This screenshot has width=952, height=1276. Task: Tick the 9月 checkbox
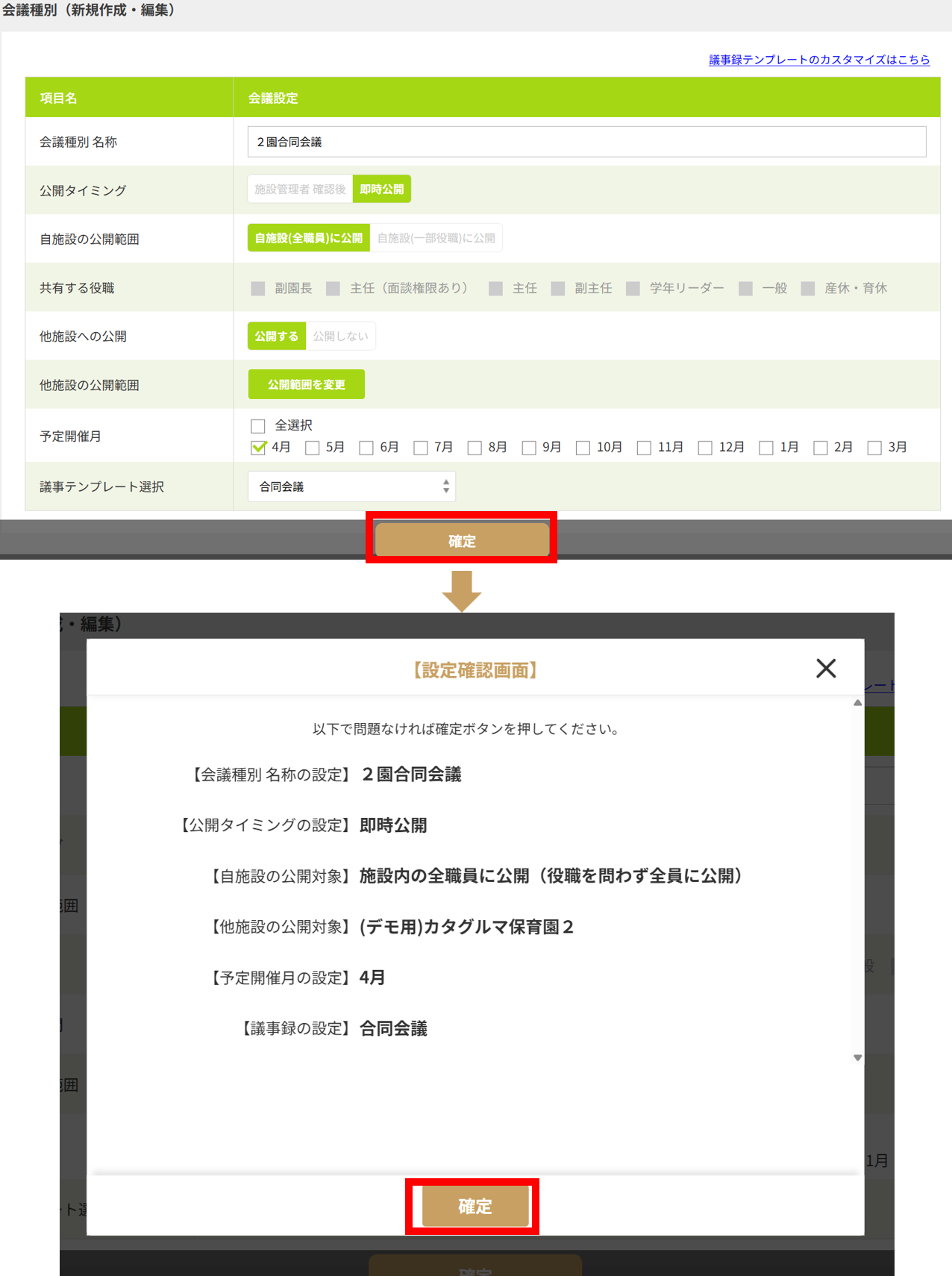(x=529, y=448)
